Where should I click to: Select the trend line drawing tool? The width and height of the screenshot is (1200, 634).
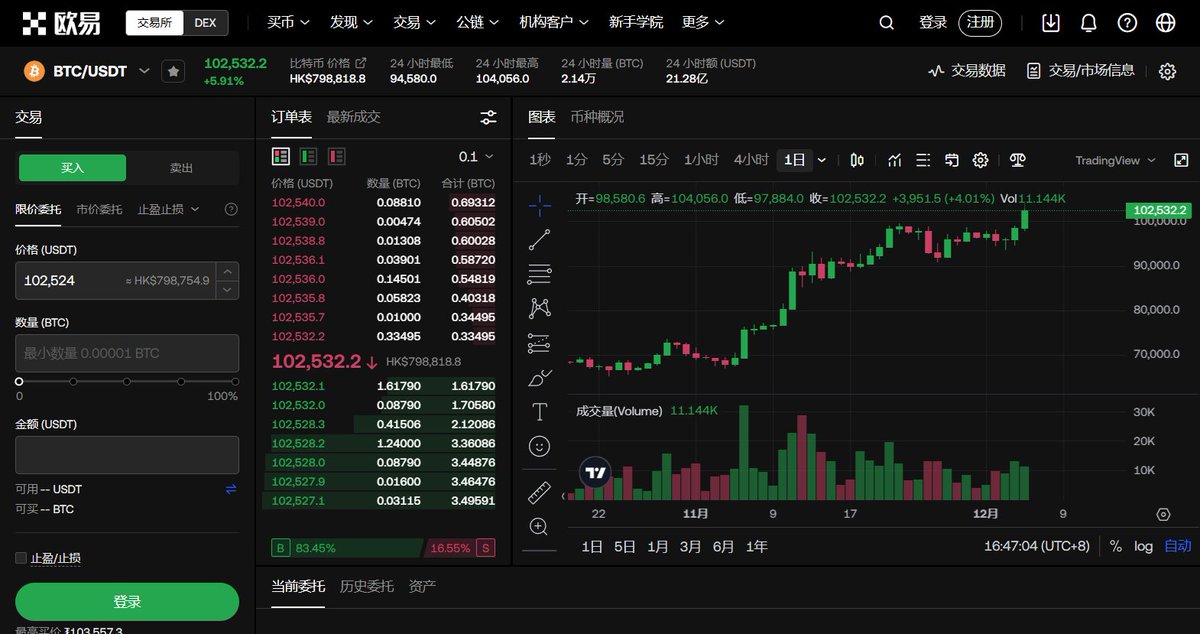pyautogui.click(x=540, y=239)
